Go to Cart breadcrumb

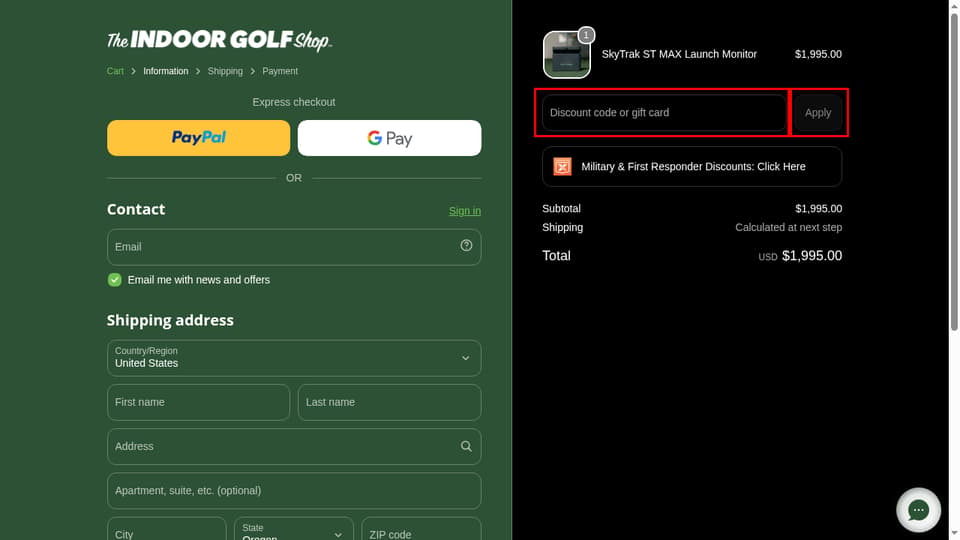coord(115,71)
